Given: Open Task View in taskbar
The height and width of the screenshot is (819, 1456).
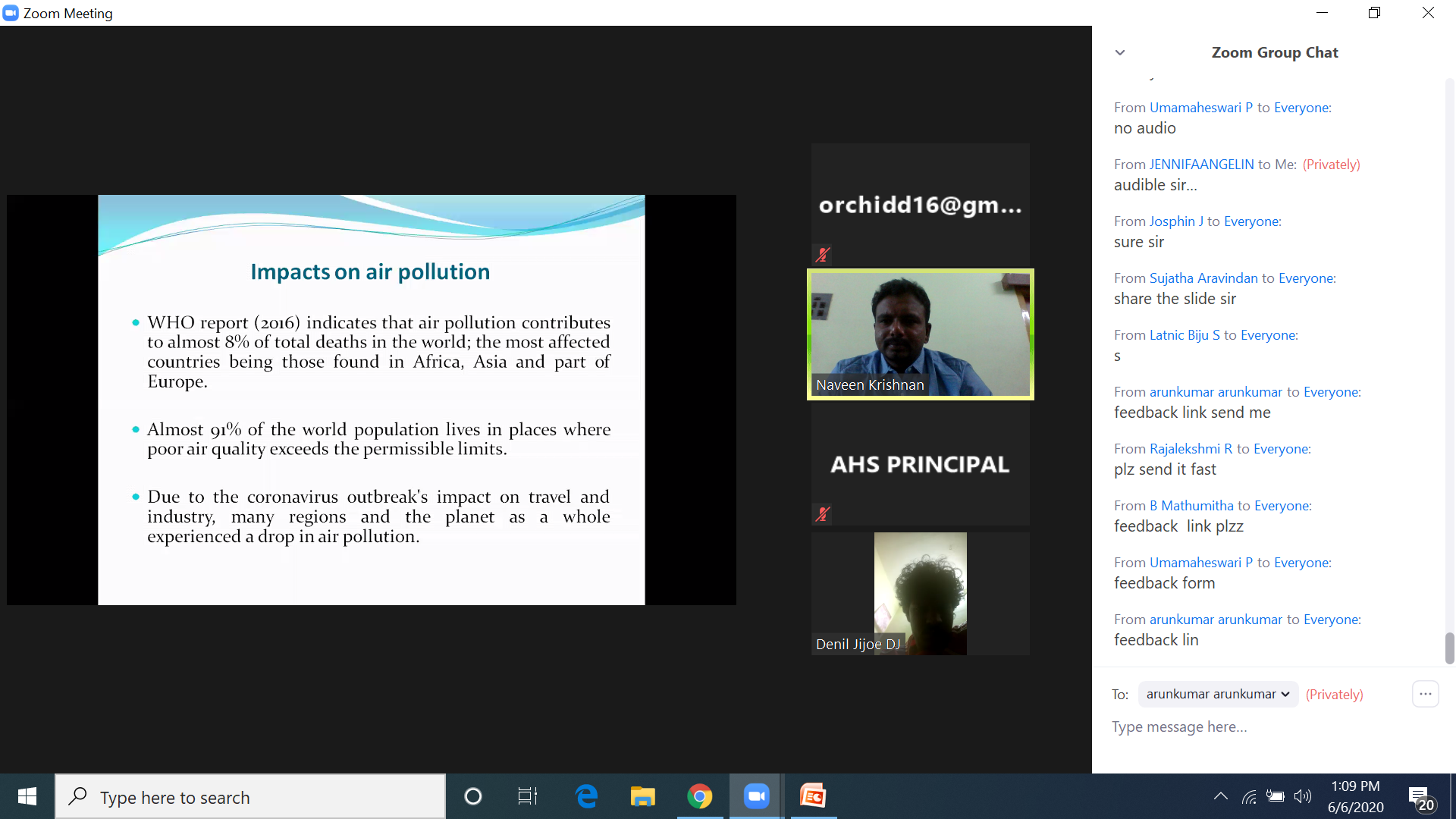Looking at the screenshot, I should 528,796.
